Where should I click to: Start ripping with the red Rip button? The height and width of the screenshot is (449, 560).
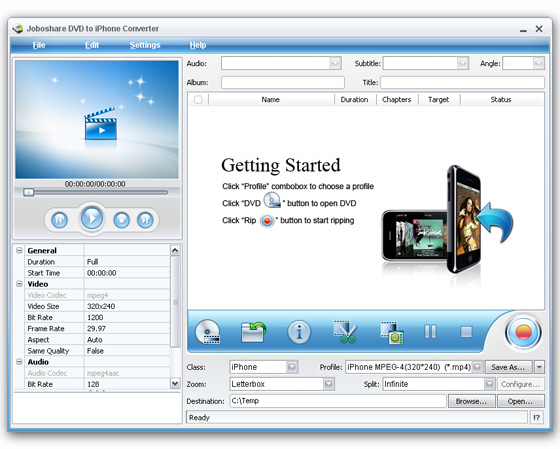click(x=523, y=332)
